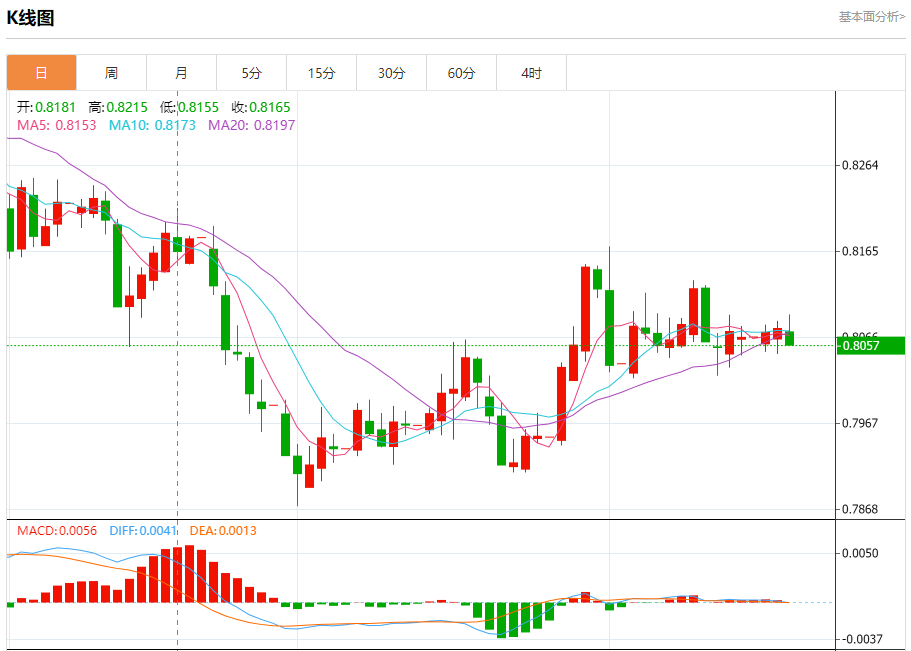Click the 高: 0.8215 high value

118,107
